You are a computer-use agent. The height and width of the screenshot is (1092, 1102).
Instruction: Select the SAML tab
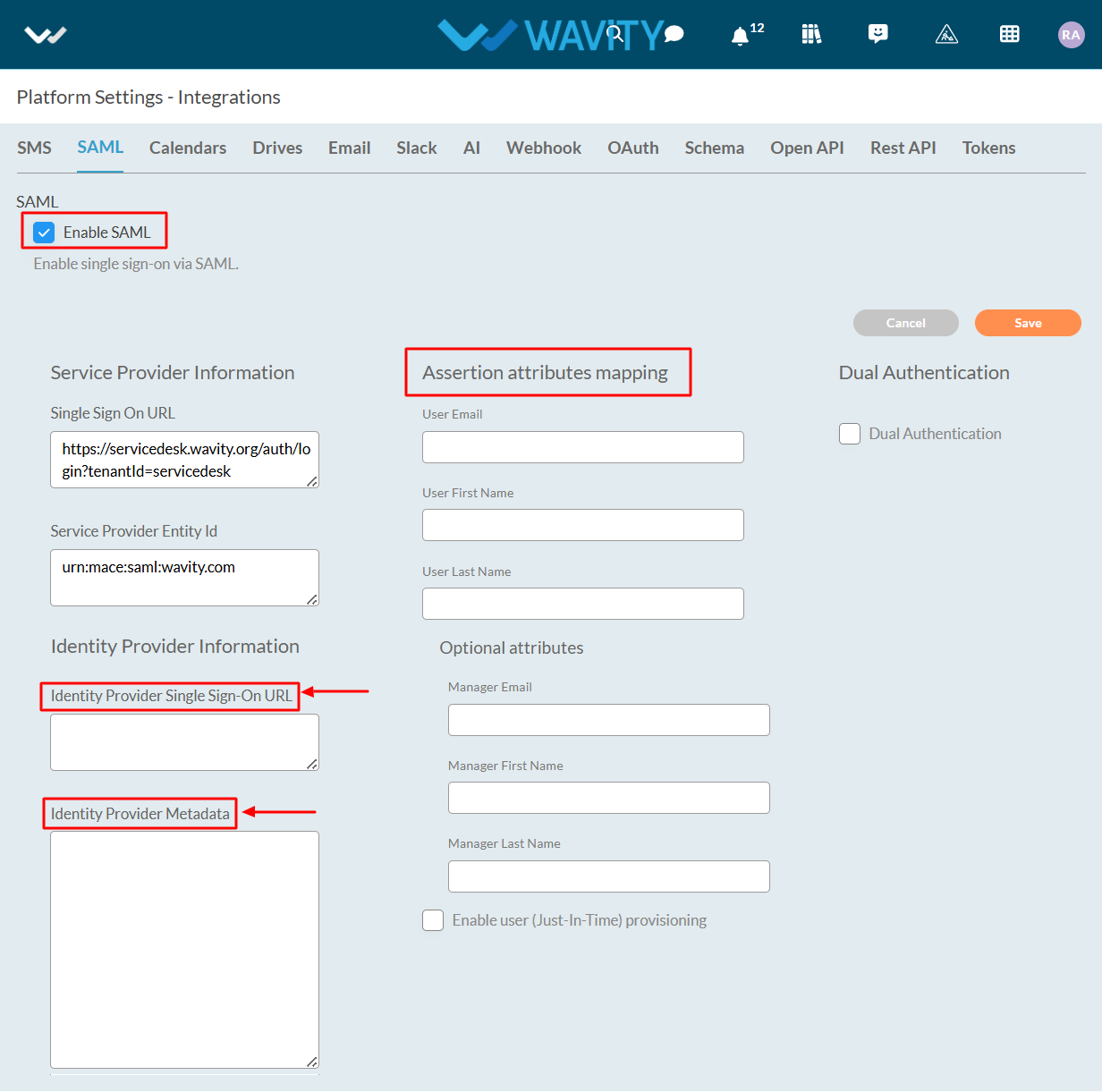(100, 148)
